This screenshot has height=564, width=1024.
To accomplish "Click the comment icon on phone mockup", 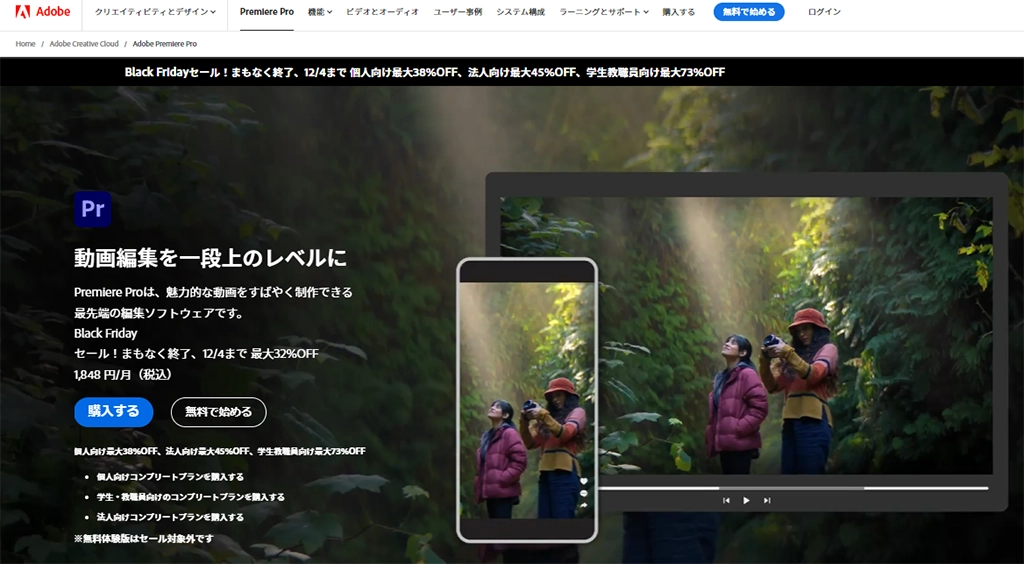I will pyautogui.click(x=583, y=494).
